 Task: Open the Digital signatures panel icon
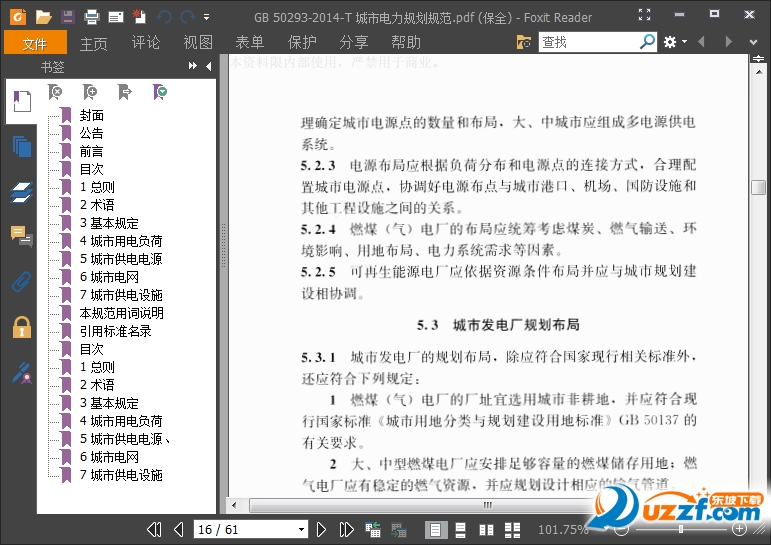pos(22,373)
